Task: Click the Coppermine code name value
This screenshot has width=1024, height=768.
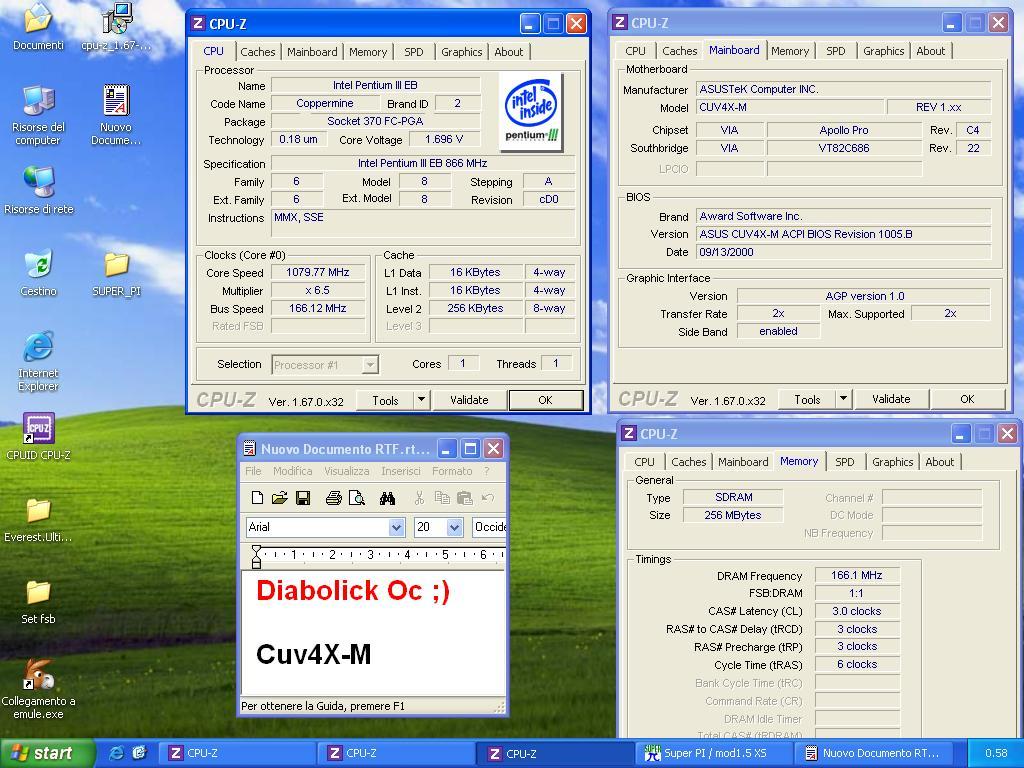Action: [325, 103]
